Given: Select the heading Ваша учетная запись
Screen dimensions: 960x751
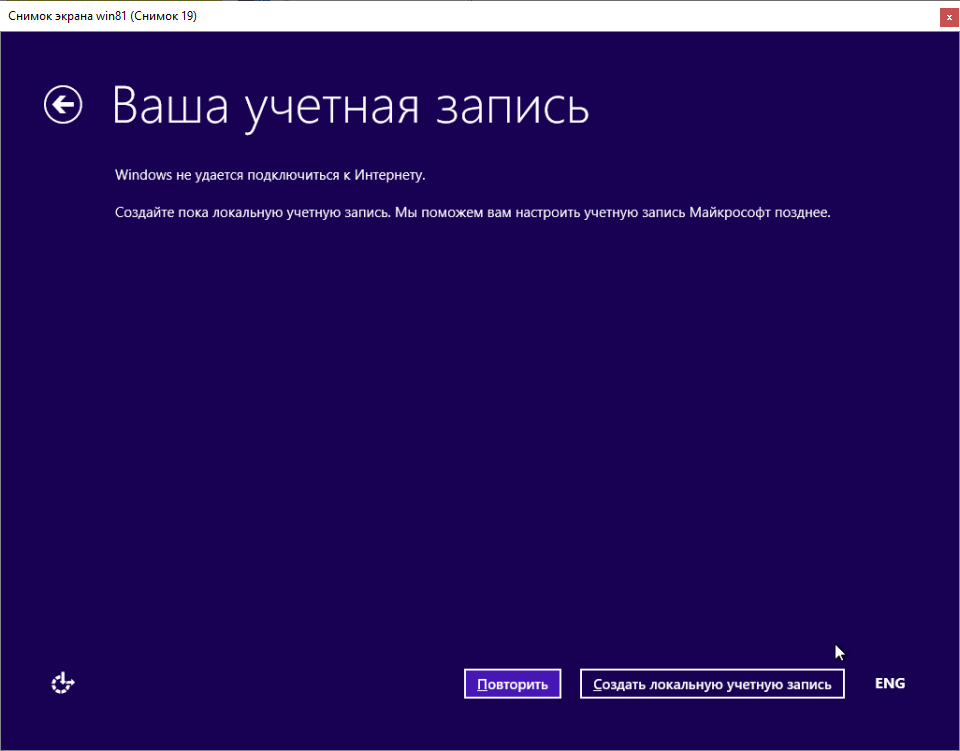Looking at the screenshot, I should [350, 106].
